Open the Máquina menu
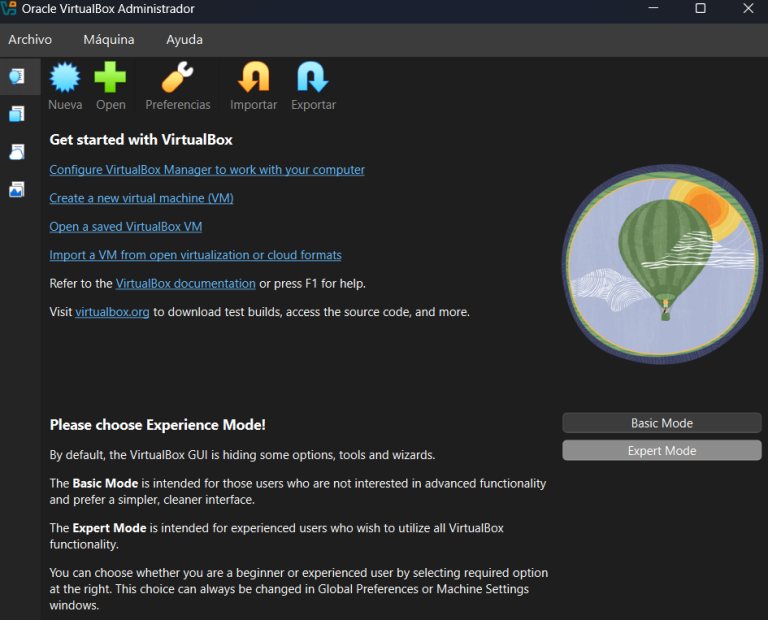 click(x=109, y=40)
